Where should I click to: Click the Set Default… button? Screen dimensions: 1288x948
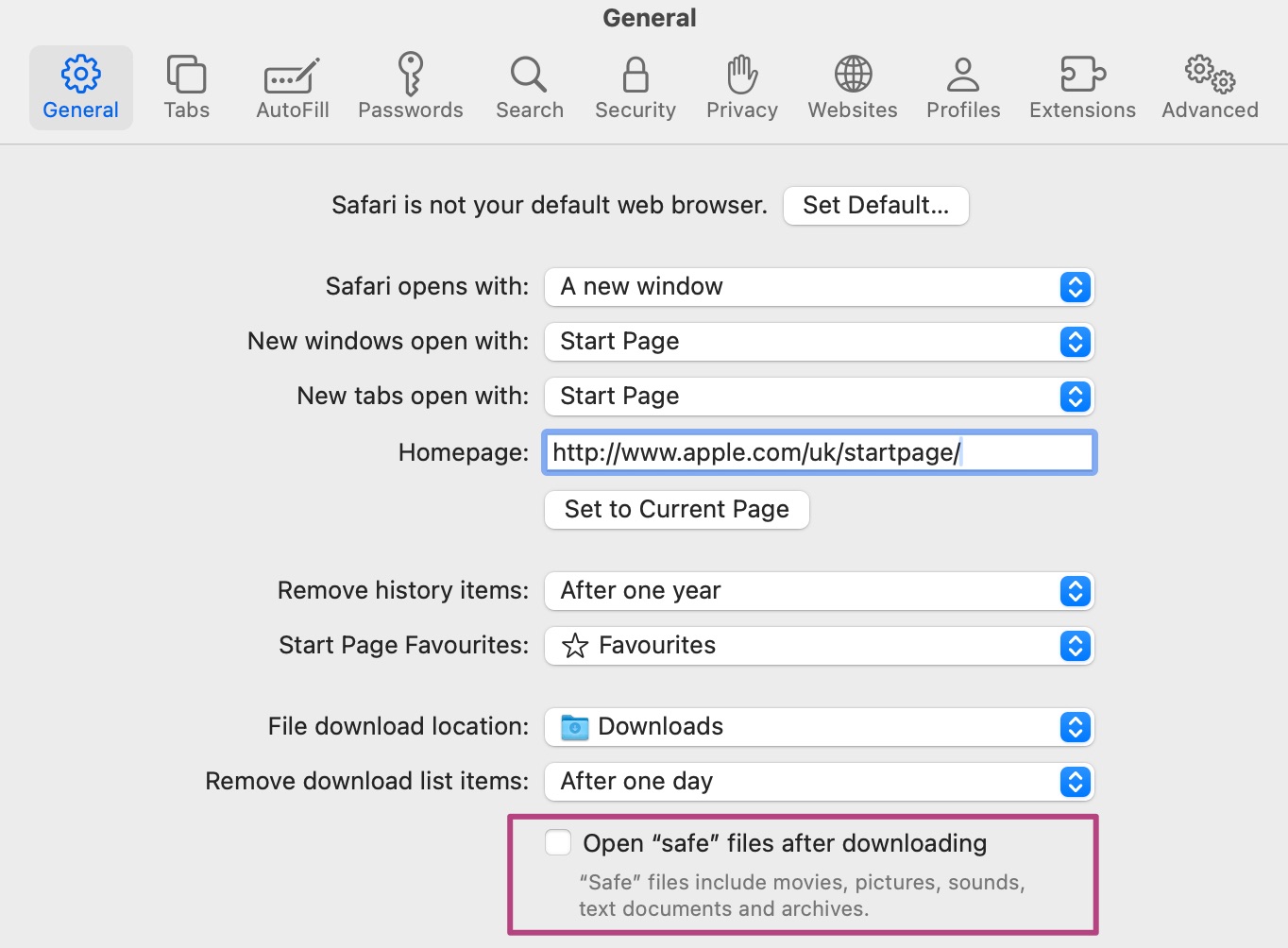875,206
